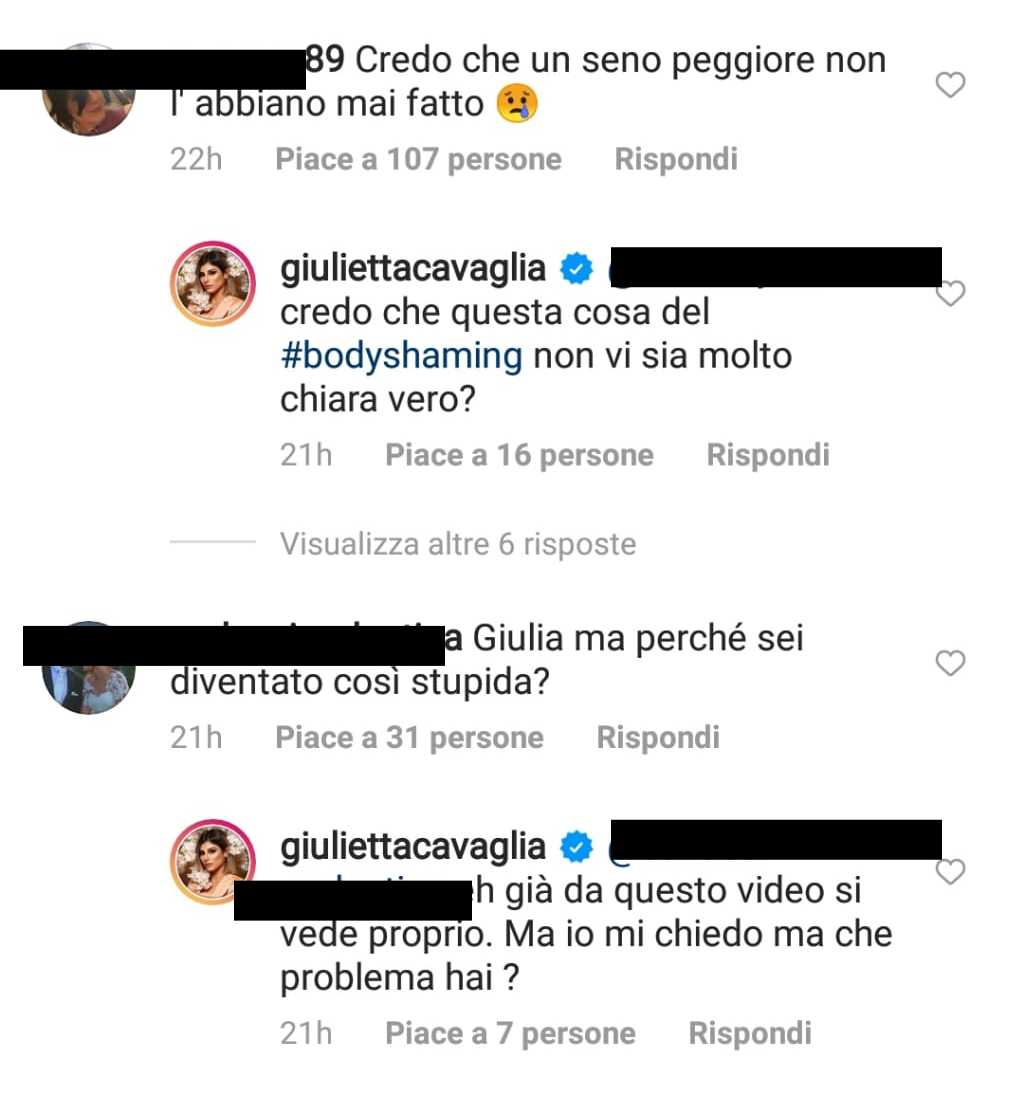
Task: View 'Piace a 31 persone' likes list
Action: pyautogui.click(x=409, y=738)
